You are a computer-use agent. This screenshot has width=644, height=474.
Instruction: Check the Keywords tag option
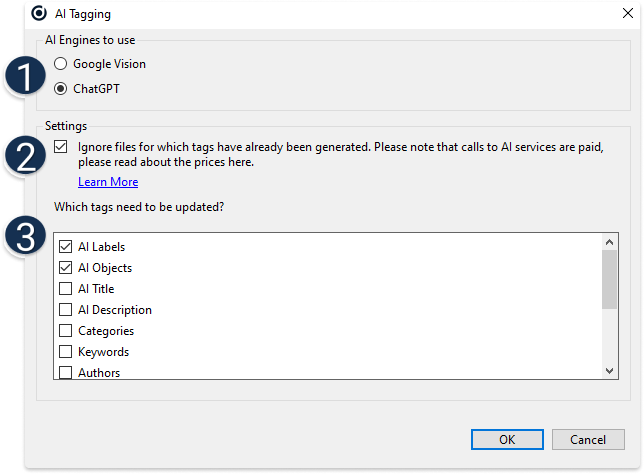pos(66,352)
